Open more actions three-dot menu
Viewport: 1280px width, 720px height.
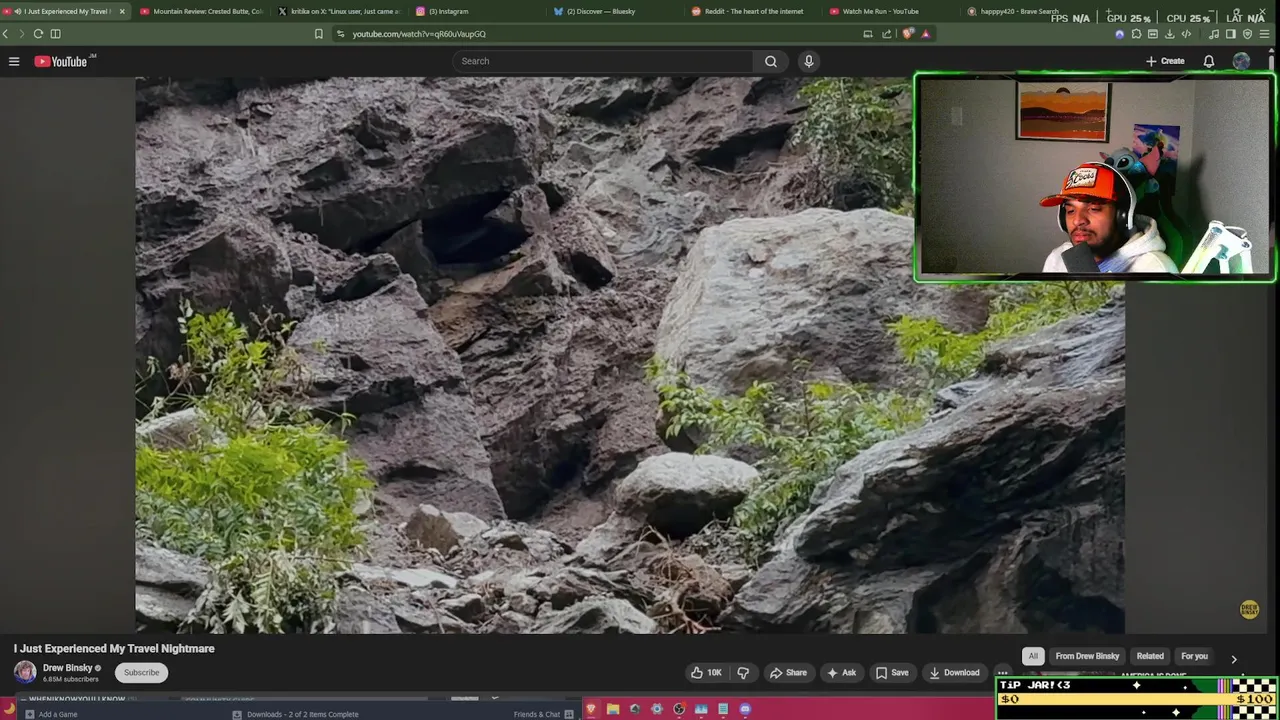pos(1002,673)
